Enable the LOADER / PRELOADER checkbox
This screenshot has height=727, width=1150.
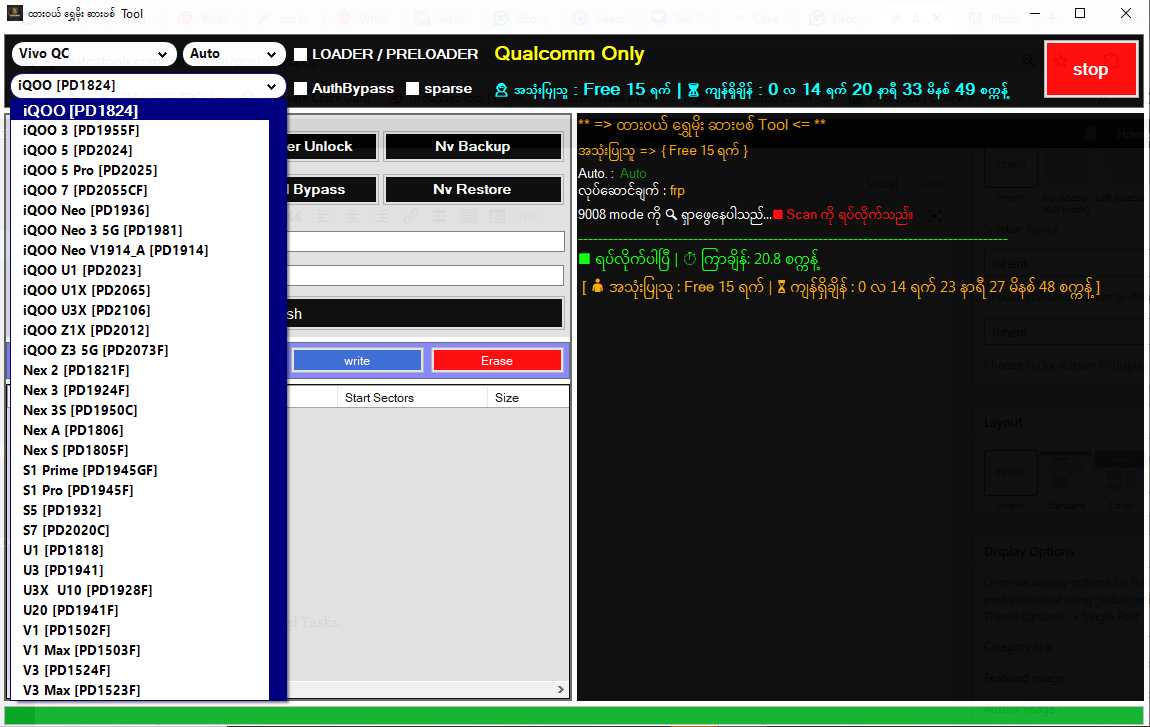pos(301,55)
